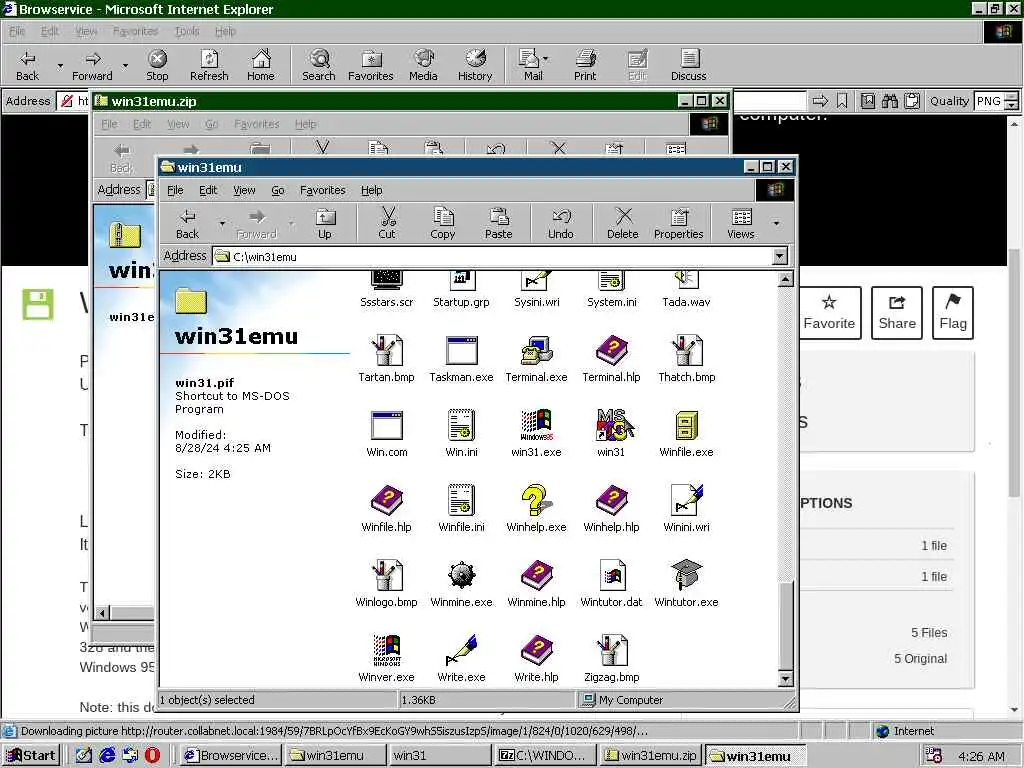1024x768 pixels.
Task: Click Copy in win31emu toolbar
Action: coord(442,223)
